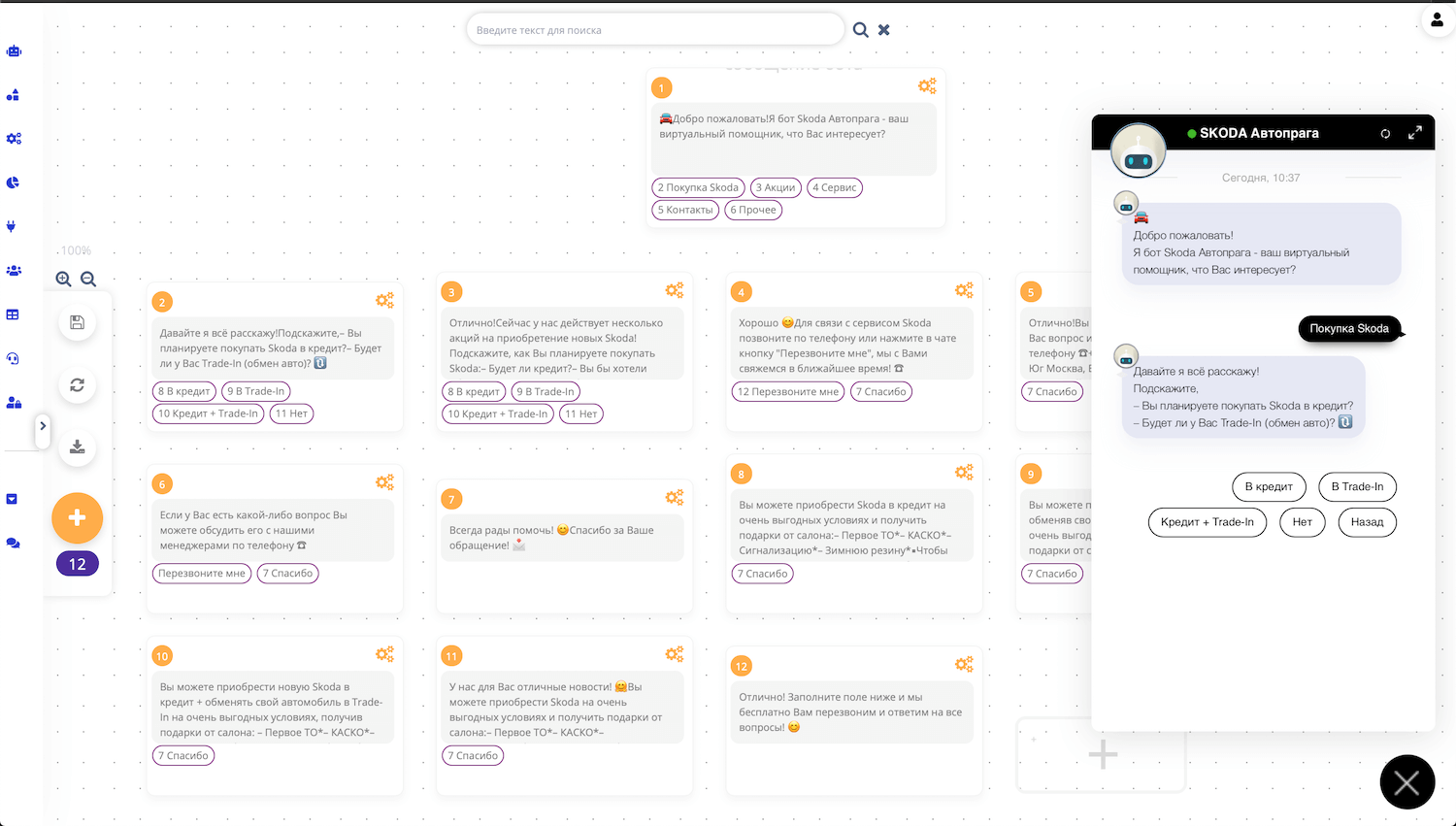
Task: Restart the chat widget conversation
Action: (x=1385, y=134)
